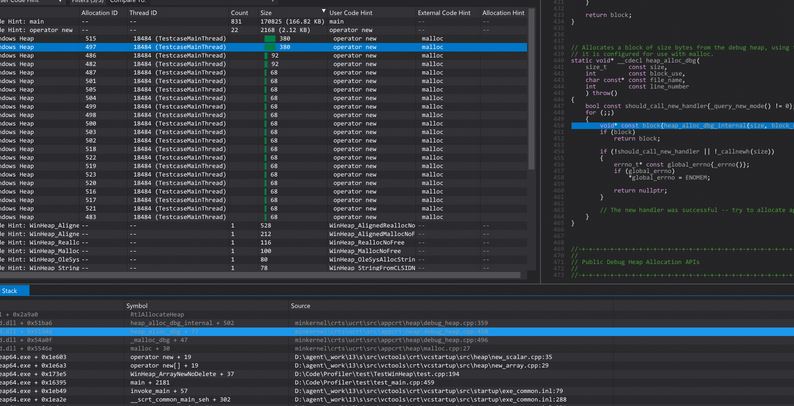Select the group row with size 2168 (2.12 KB)
The image size is (794, 406).
(263, 30)
